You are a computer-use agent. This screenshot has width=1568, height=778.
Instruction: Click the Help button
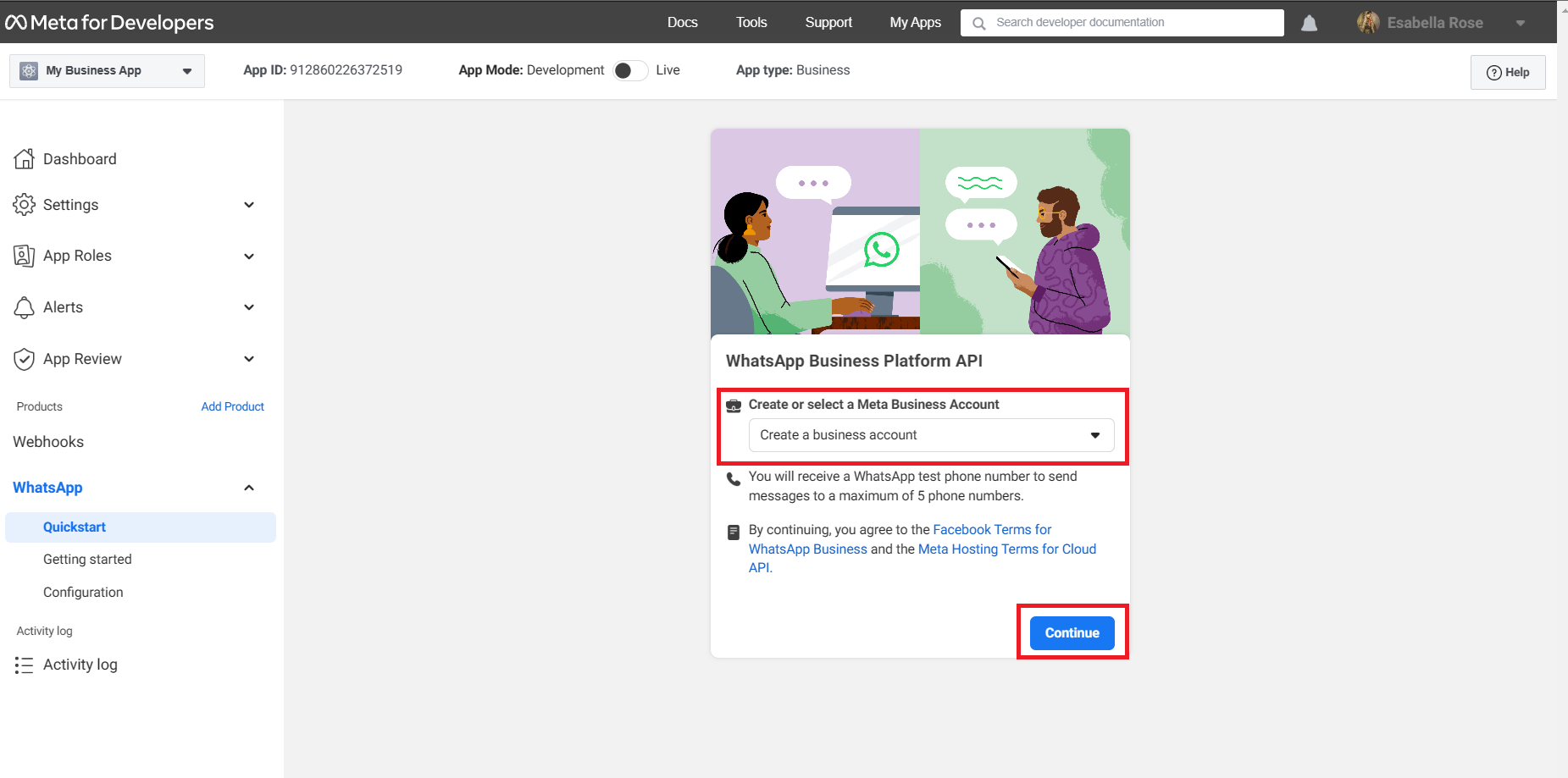tap(1508, 73)
